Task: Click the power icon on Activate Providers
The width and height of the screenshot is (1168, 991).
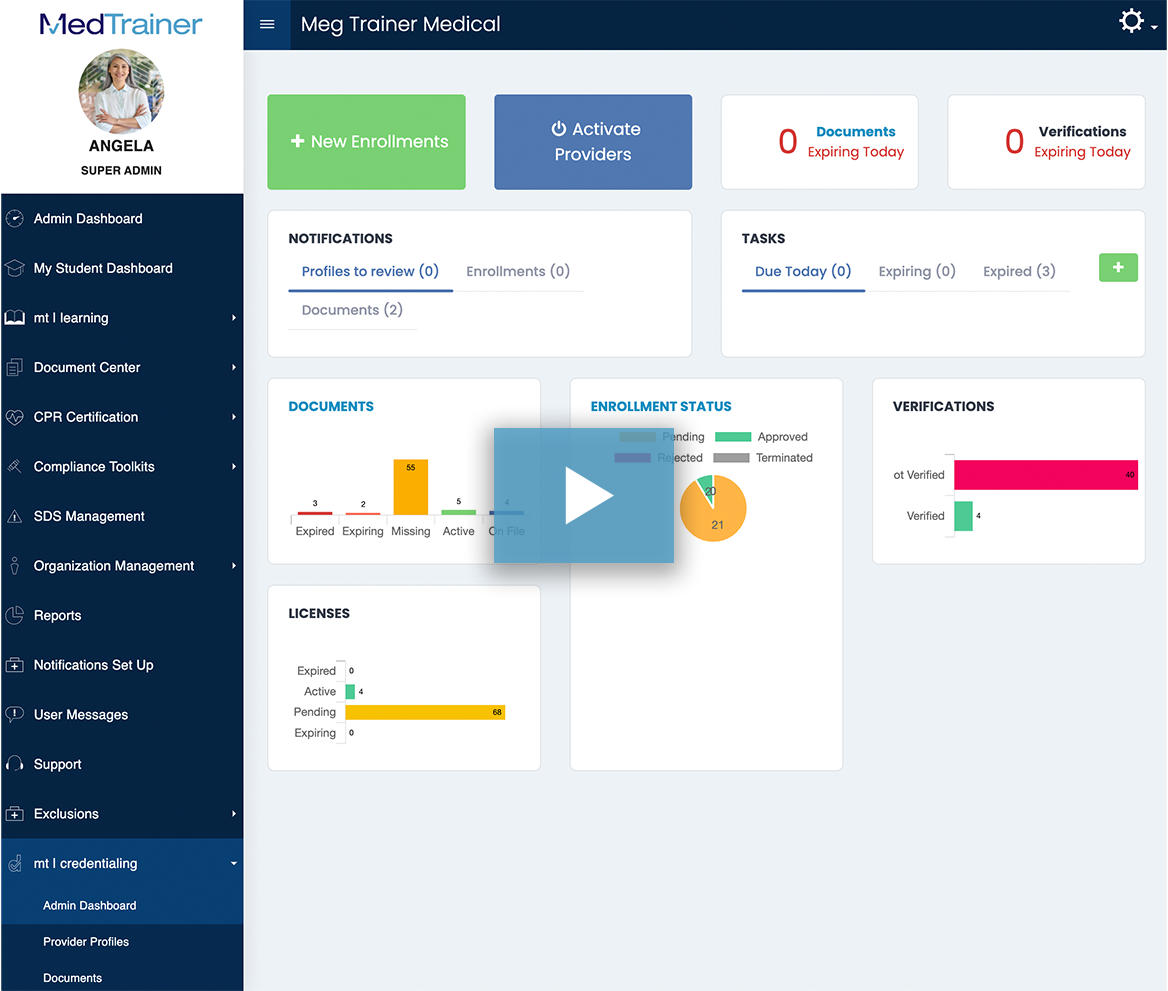Action: tap(559, 129)
